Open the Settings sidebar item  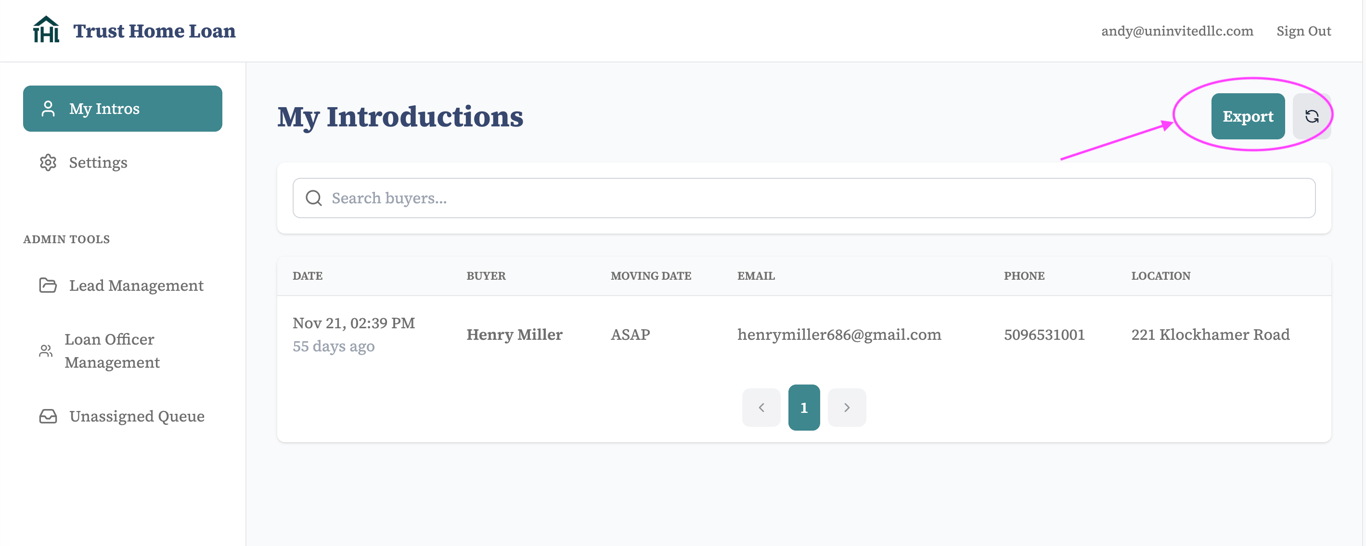98,162
